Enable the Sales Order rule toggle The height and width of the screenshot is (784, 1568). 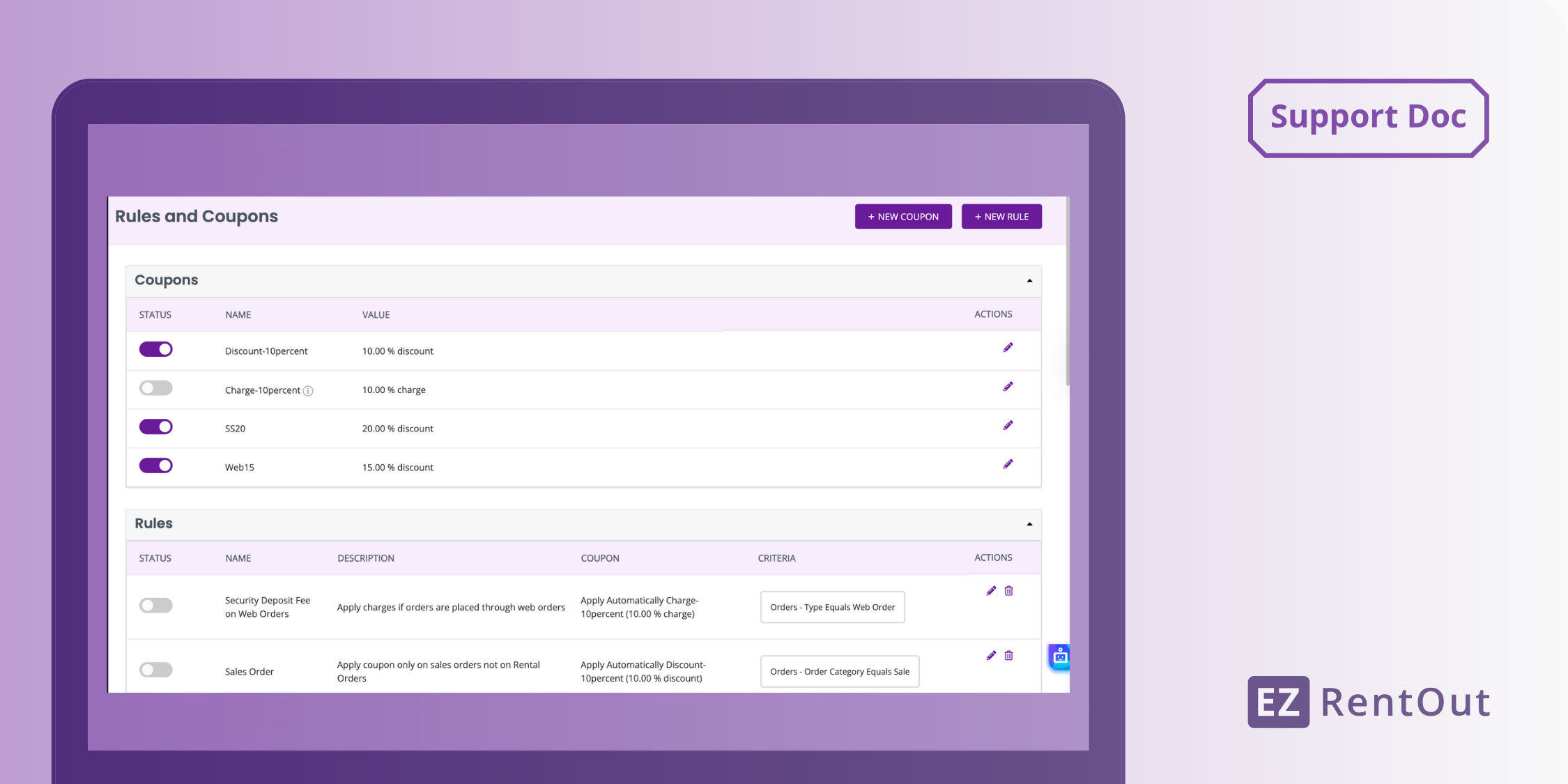pyautogui.click(x=155, y=670)
